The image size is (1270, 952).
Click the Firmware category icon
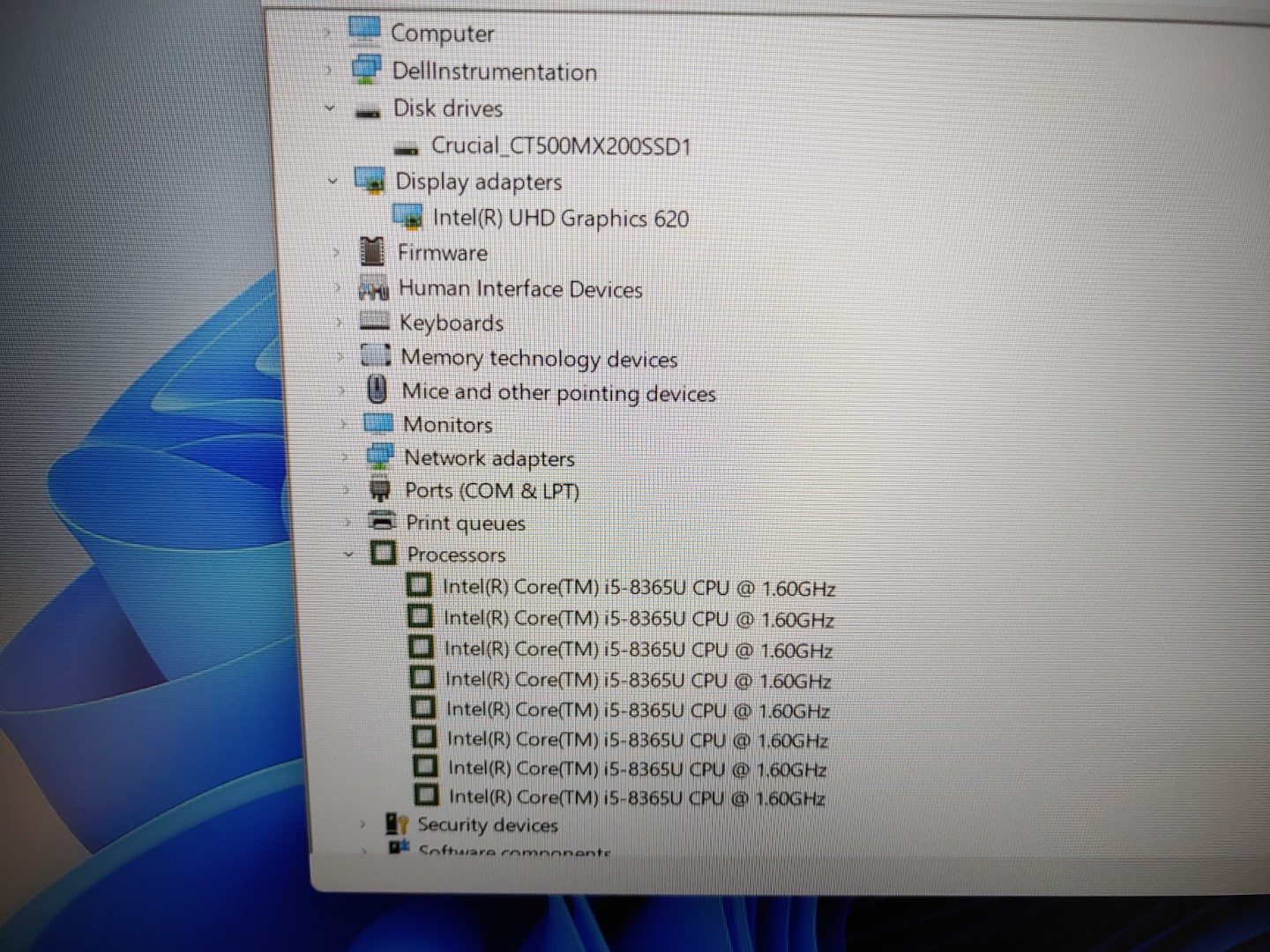tap(372, 252)
